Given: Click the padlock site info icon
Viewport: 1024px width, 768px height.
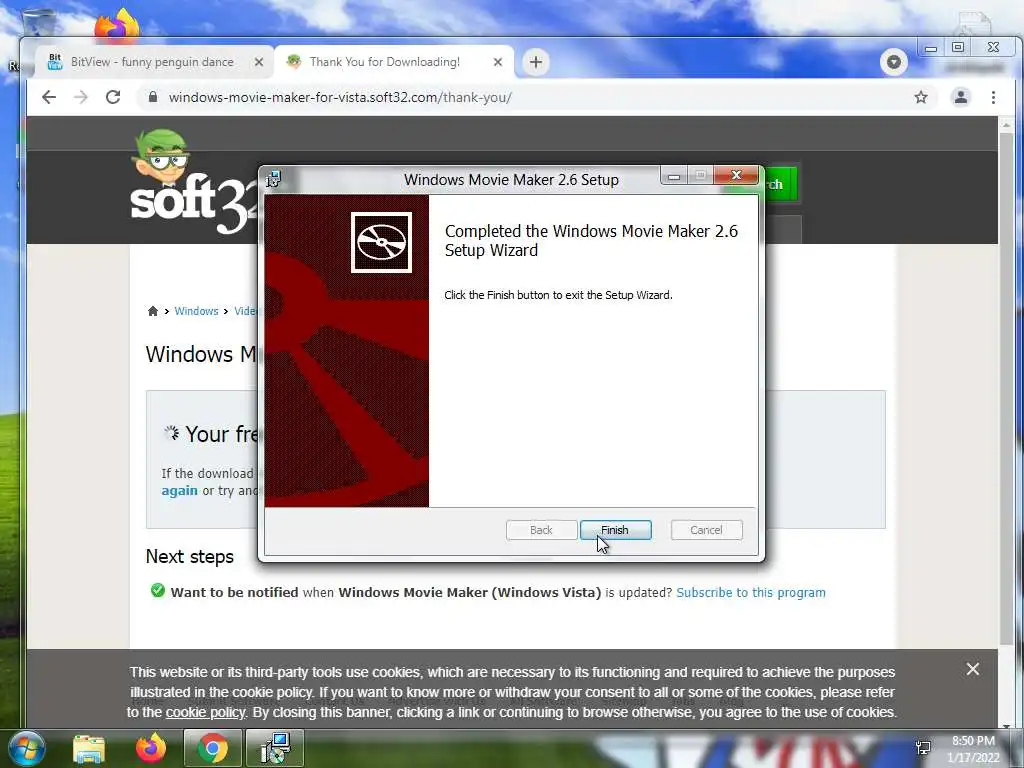Looking at the screenshot, I should point(153,97).
